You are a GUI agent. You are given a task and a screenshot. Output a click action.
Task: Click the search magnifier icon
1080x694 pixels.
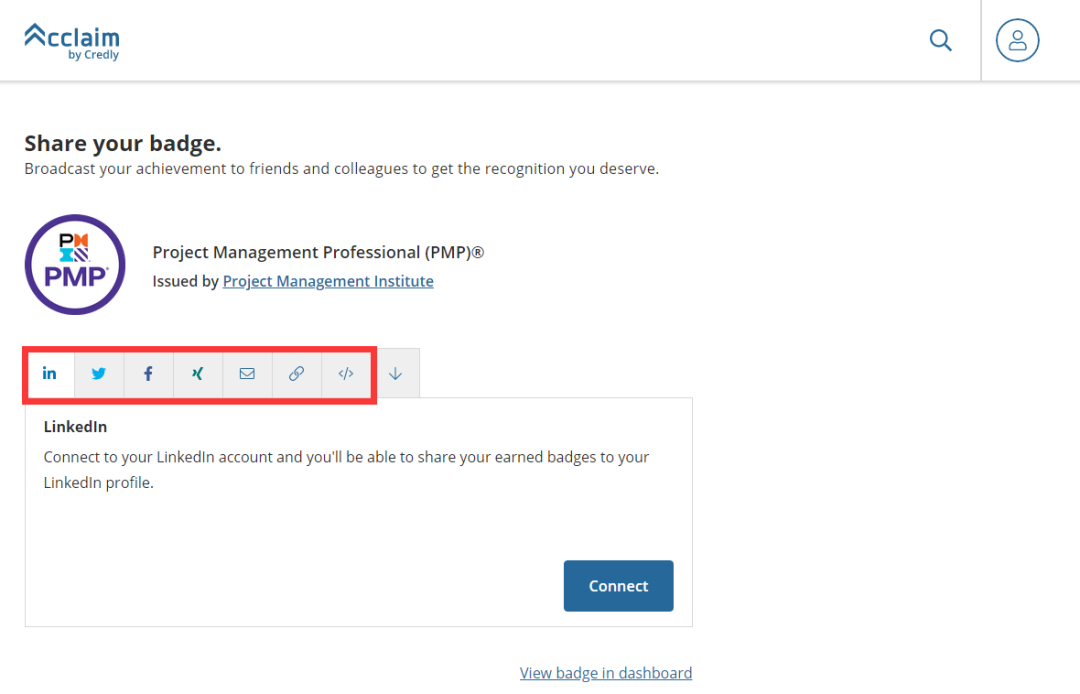940,40
